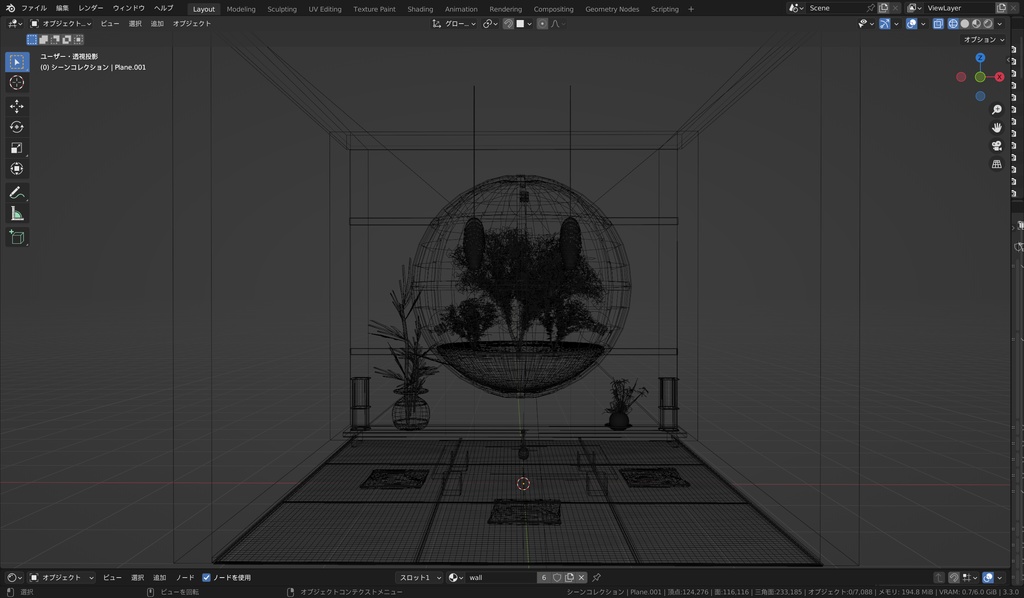The image size is (1024, 598).
Task: Open the pivot point dropdown
Action: click(490, 24)
